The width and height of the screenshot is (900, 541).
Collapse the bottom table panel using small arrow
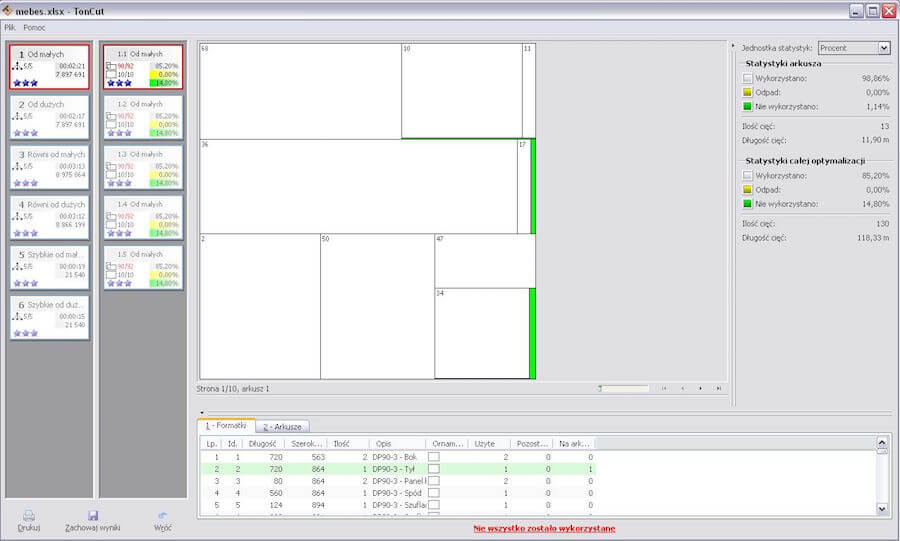(201, 412)
